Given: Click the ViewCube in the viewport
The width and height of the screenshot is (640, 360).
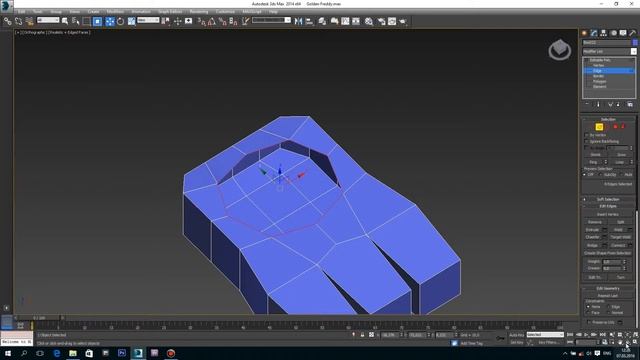Looking at the screenshot, I should tap(560, 50).
